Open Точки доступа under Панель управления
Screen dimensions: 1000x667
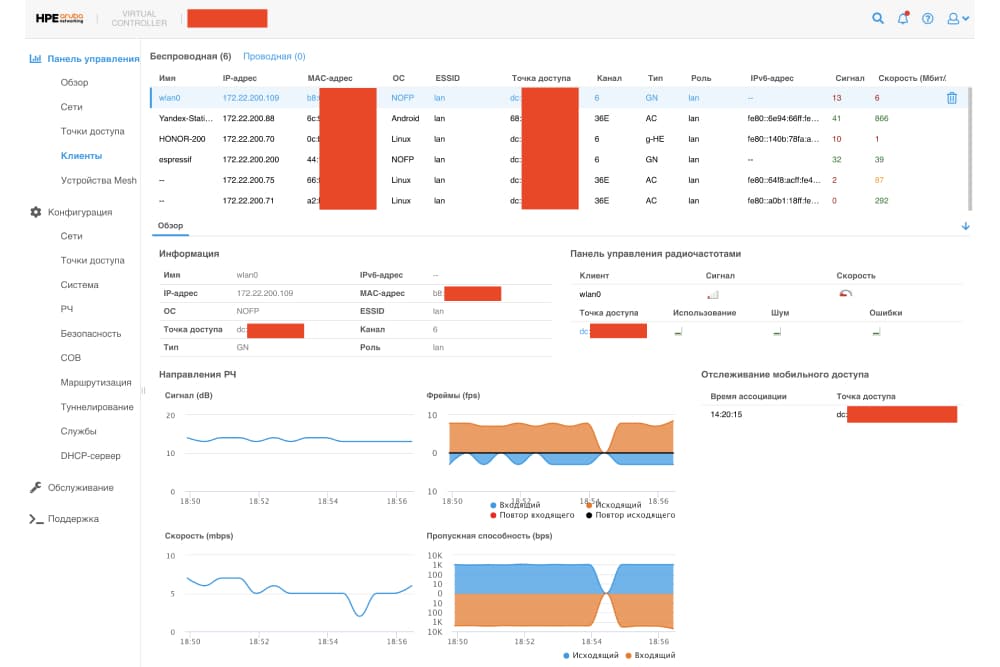[92, 131]
